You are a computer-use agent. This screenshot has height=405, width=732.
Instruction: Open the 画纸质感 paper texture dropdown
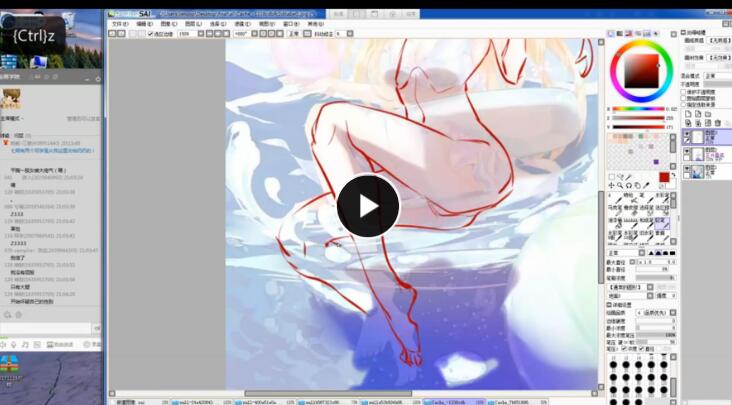pos(719,41)
